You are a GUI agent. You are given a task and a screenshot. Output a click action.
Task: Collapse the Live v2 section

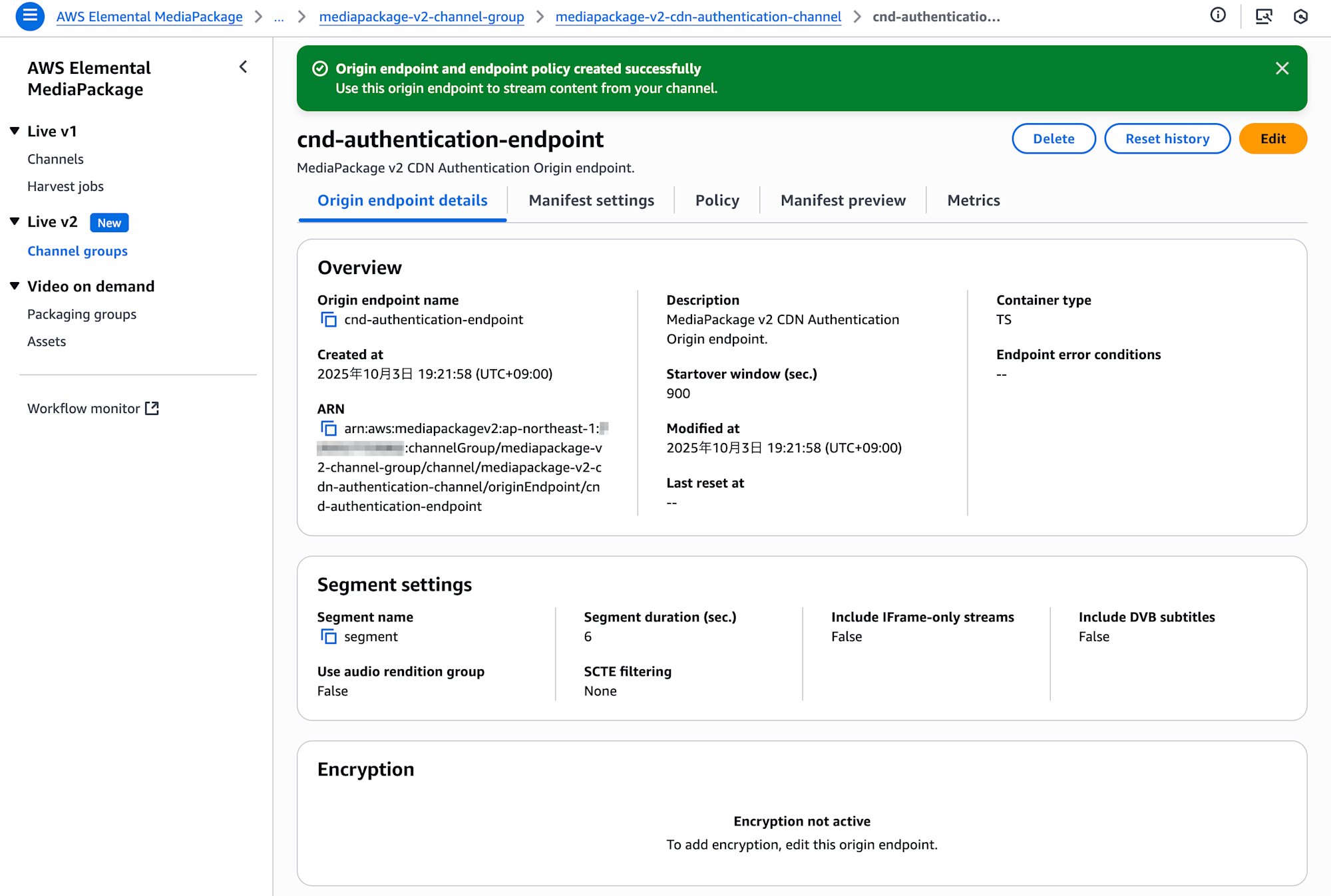tap(15, 222)
